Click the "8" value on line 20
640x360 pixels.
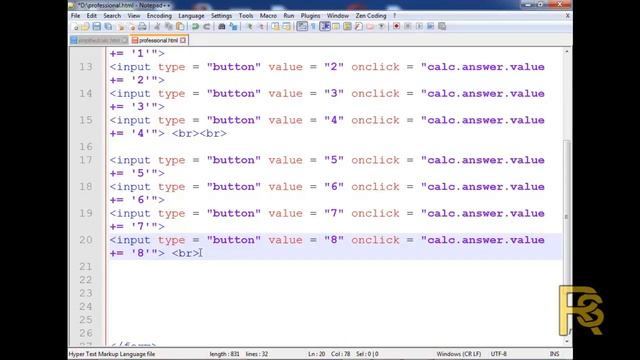334,240
